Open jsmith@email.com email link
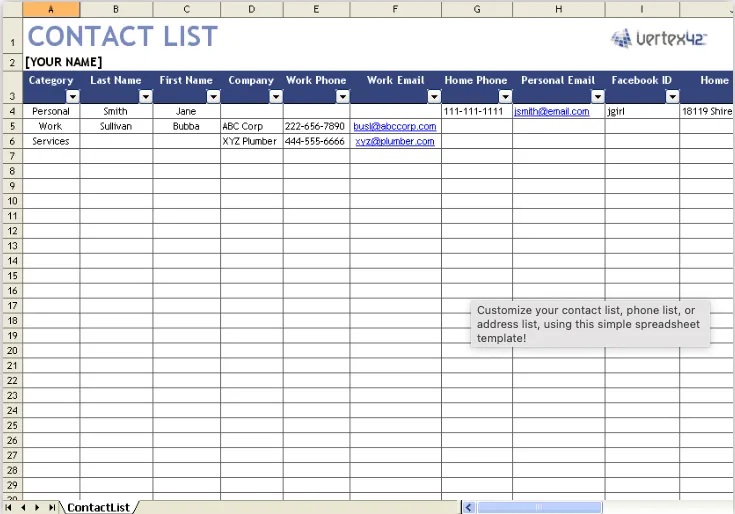Viewport: 735px width, 514px height. click(x=552, y=112)
